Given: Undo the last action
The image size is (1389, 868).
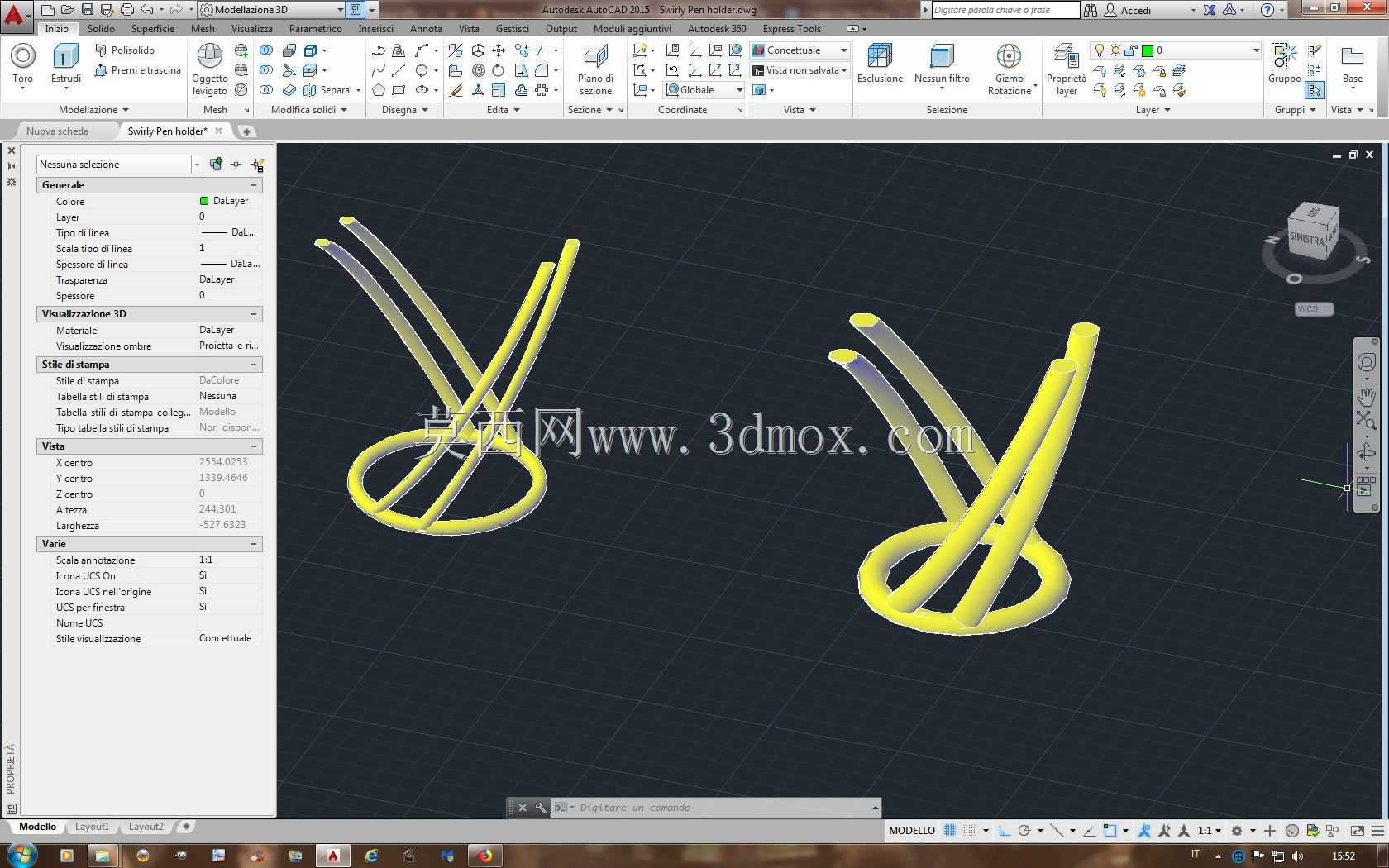Looking at the screenshot, I should tap(147, 10).
